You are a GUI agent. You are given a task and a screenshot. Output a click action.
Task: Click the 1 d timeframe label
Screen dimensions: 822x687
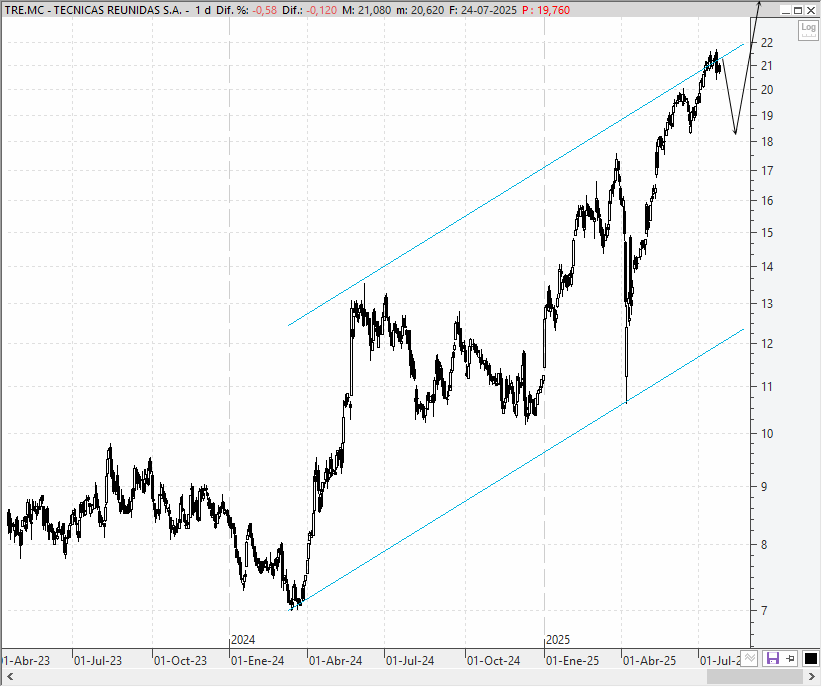pyautogui.click(x=203, y=10)
